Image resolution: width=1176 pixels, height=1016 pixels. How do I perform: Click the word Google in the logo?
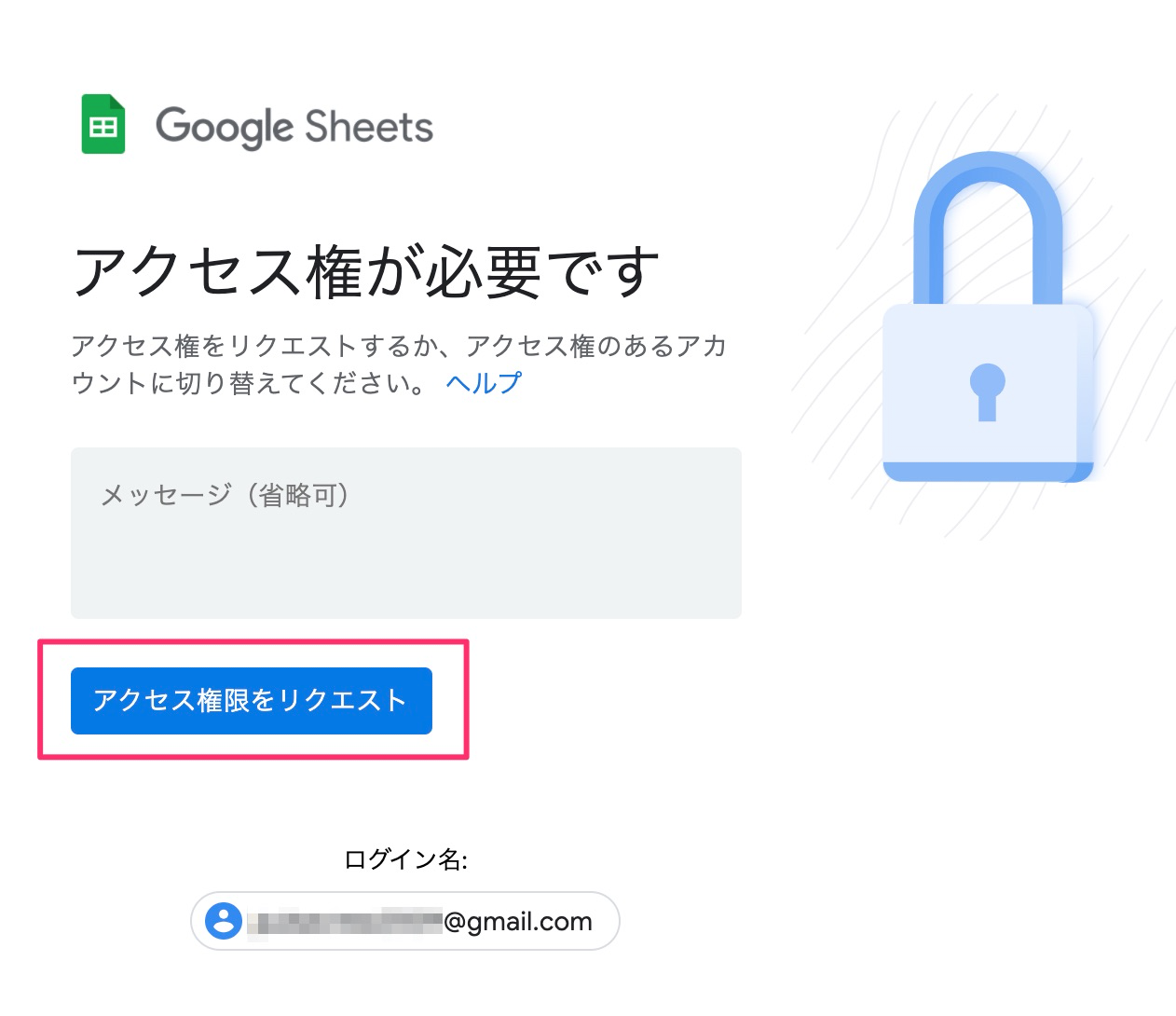(224, 127)
